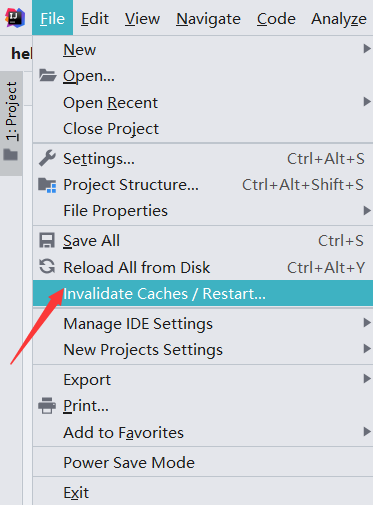Expand the Export submenu arrow
Viewport: 373px width, 505px height.
coord(367,379)
